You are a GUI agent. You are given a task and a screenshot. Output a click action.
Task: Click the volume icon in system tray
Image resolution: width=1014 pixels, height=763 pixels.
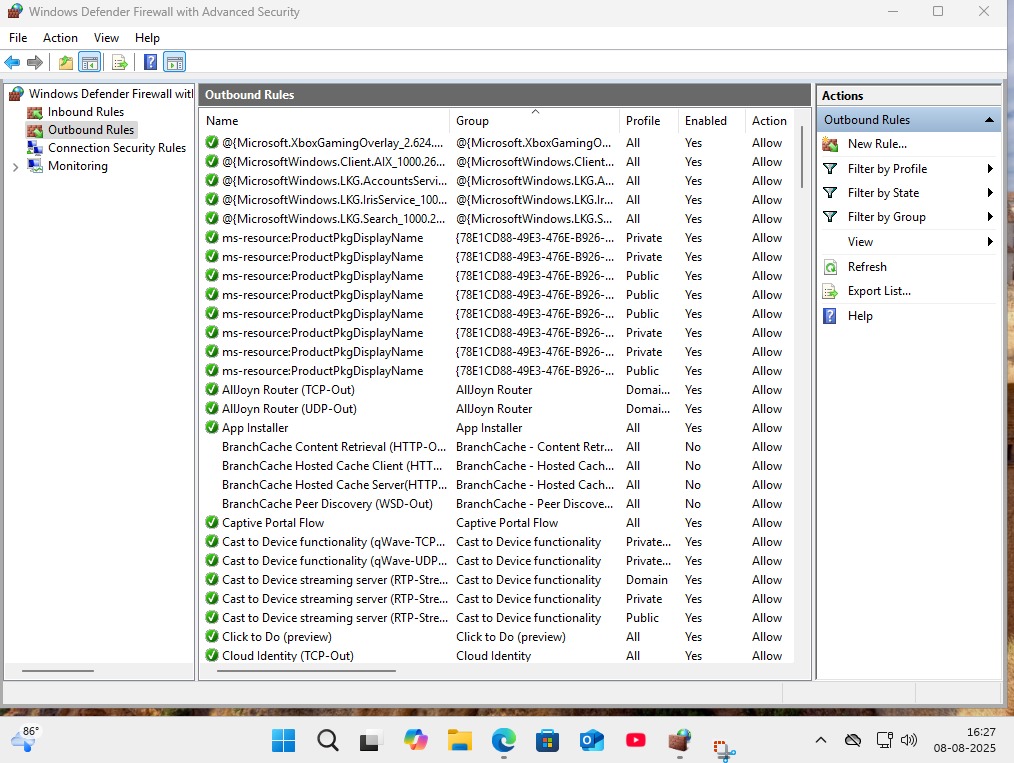point(909,740)
